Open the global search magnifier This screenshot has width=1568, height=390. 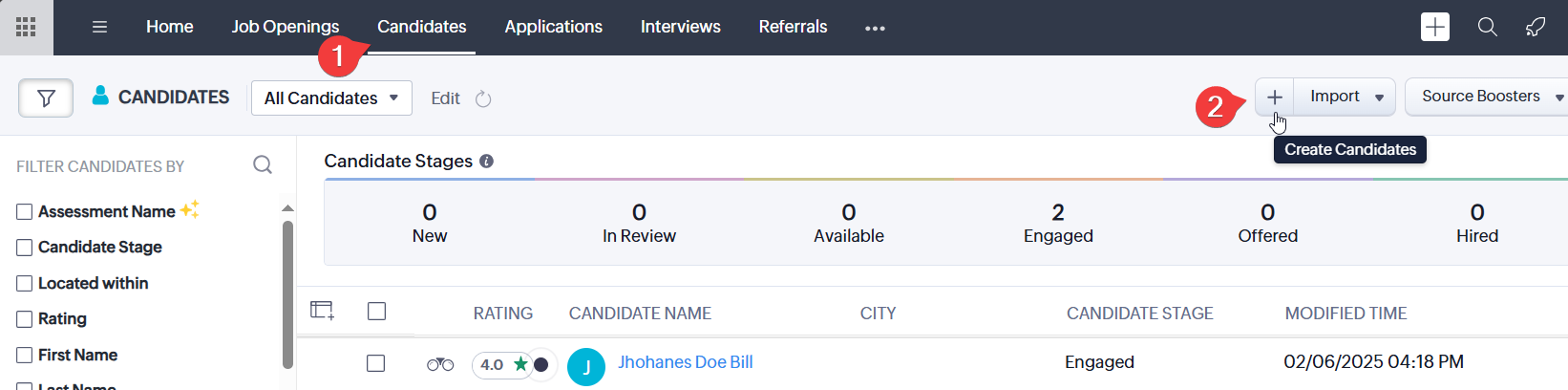(x=1487, y=27)
